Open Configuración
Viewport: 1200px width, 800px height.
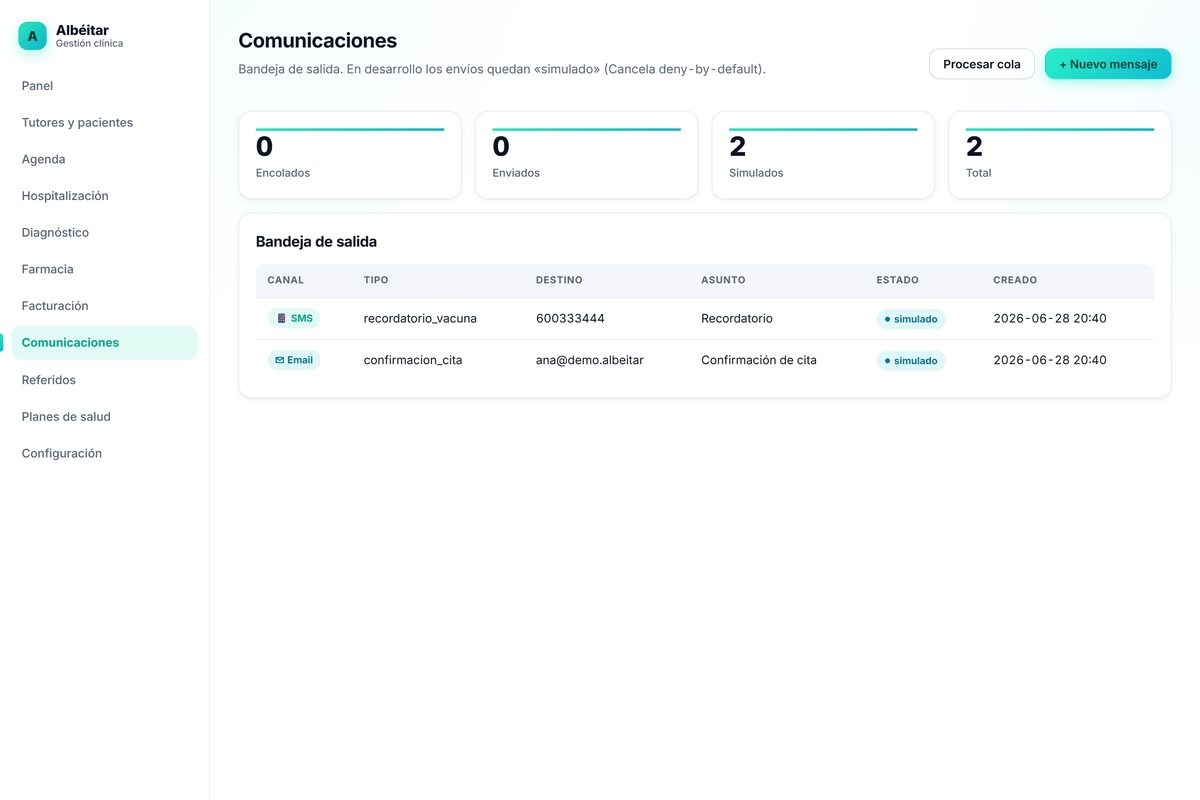coord(104,454)
